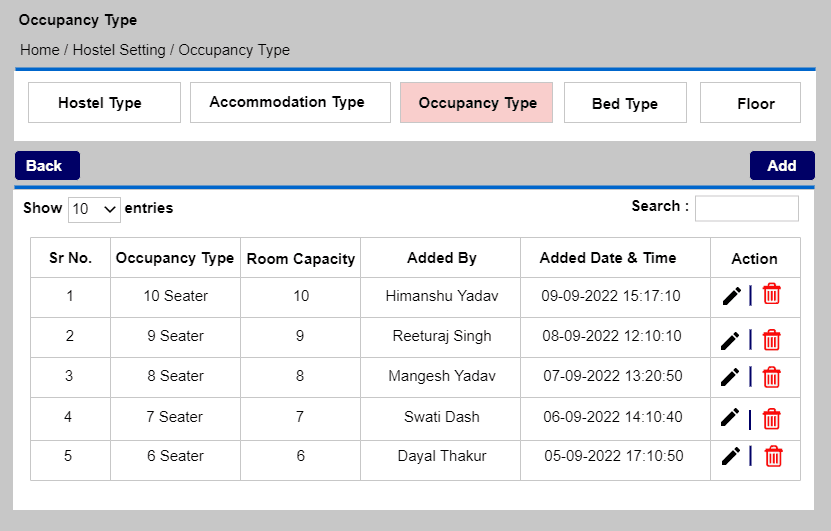Click the date '05-09-2022 17:10:50'
Image resolution: width=831 pixels, height=531 pixels.
pyautogui.click(x=614, y=456)
